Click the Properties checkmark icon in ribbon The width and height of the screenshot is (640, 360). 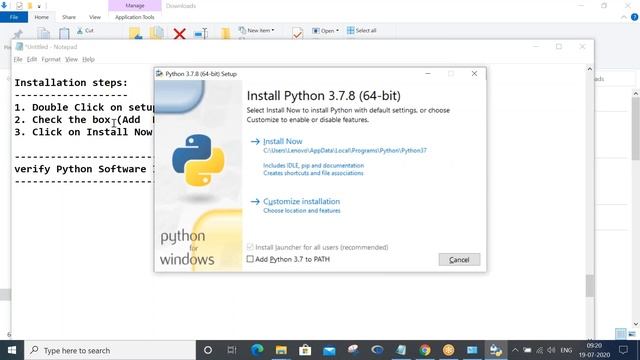[x=298, y=33]
